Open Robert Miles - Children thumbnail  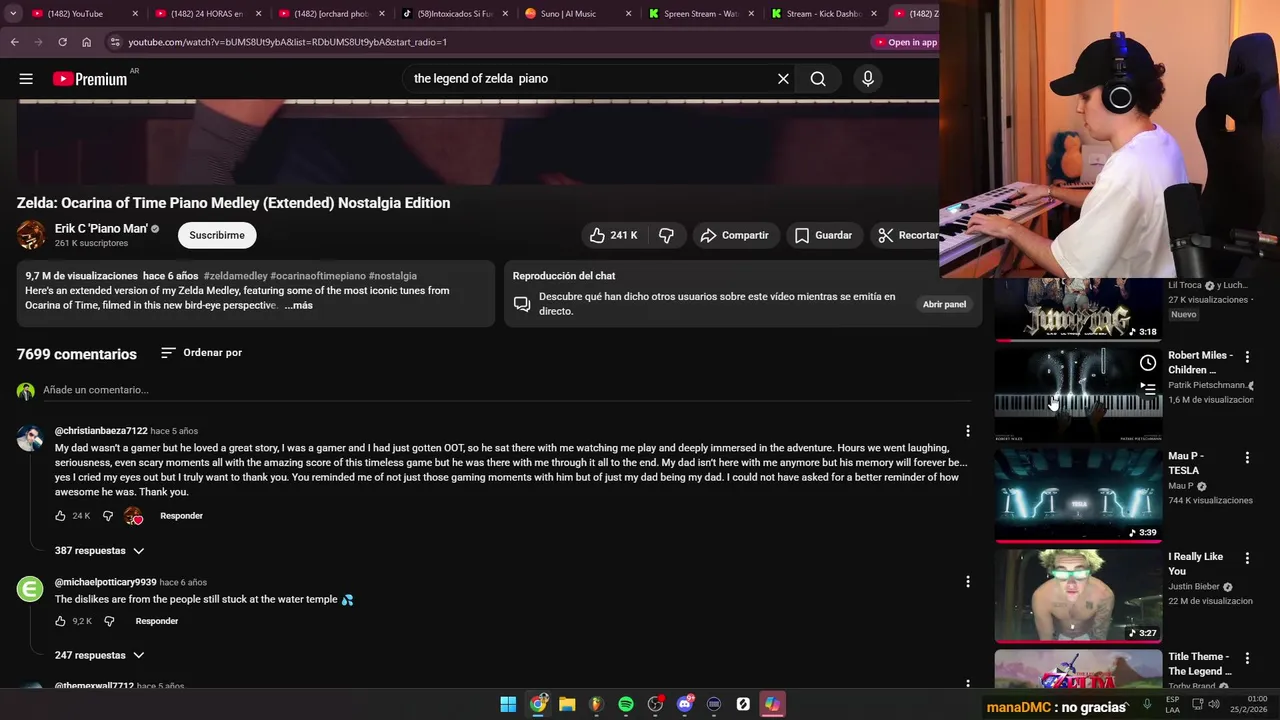(x=1078, y=394)
